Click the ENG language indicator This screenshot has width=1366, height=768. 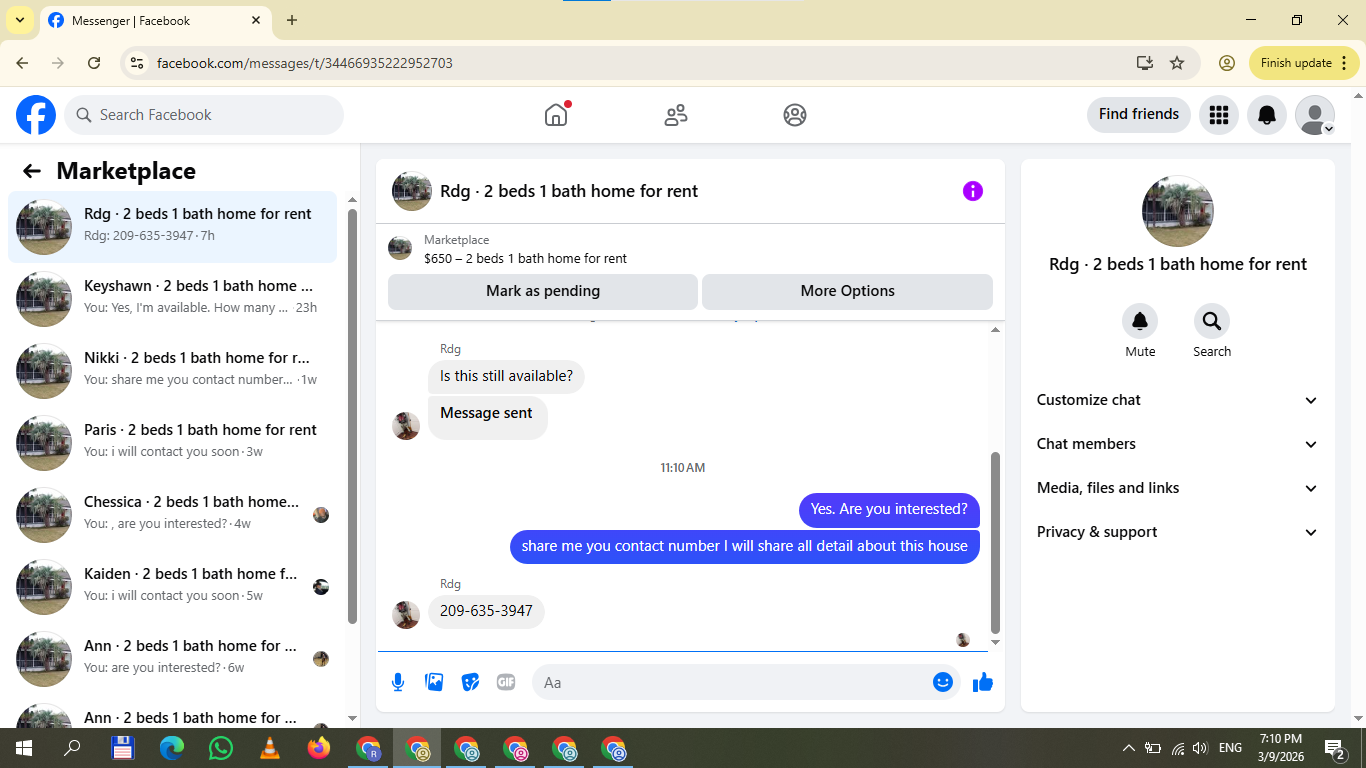point(1230,748)
